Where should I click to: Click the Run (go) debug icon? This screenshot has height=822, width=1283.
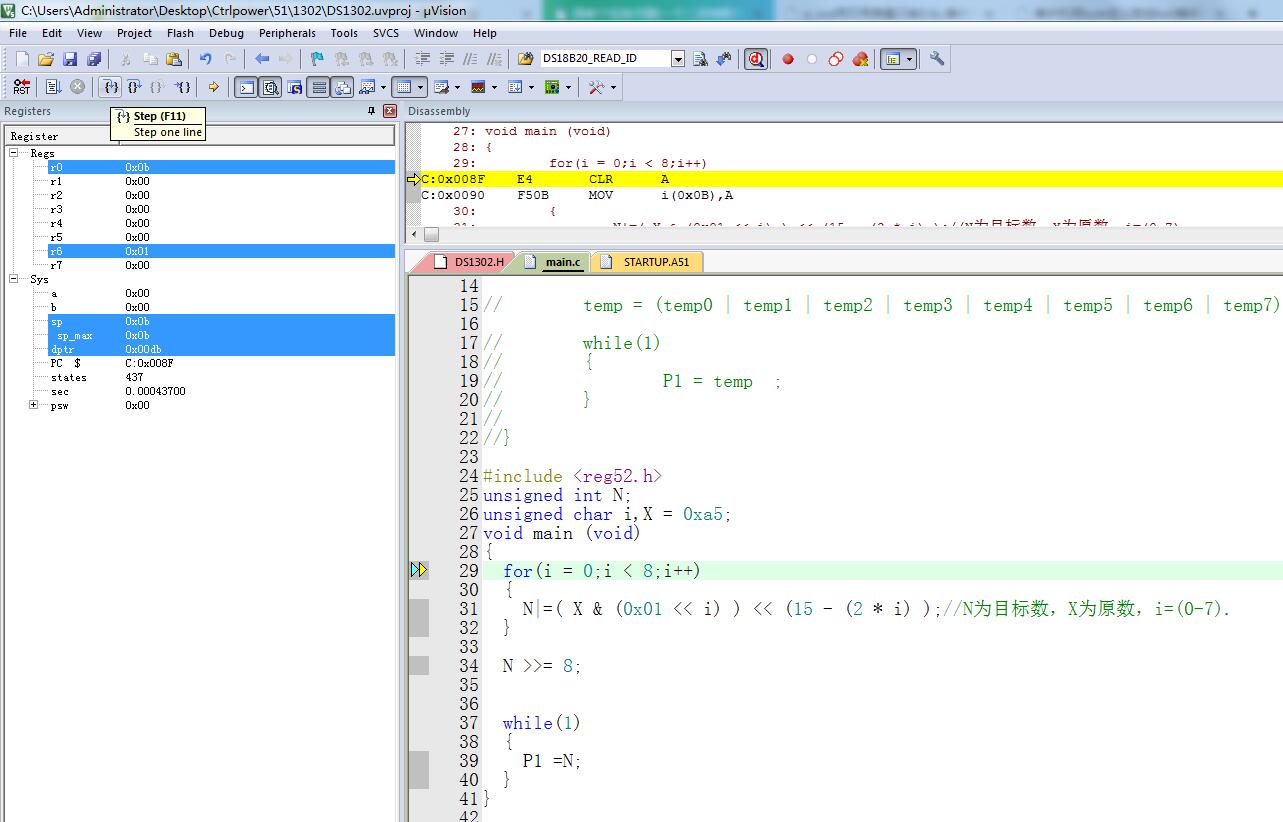[x=54, y=87]
